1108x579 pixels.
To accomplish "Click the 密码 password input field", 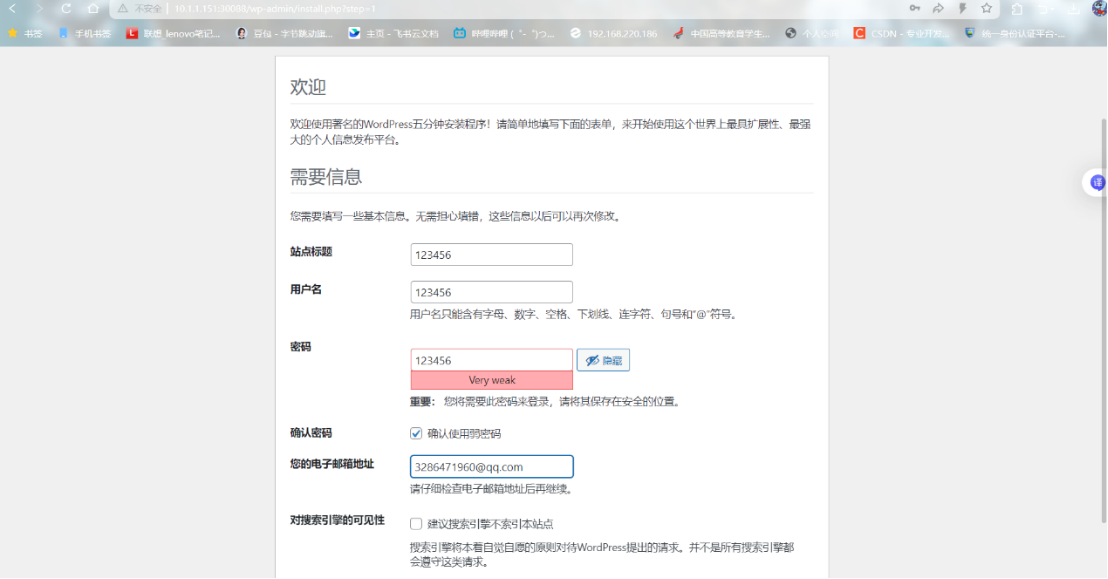I will click(x=491, y=360).
